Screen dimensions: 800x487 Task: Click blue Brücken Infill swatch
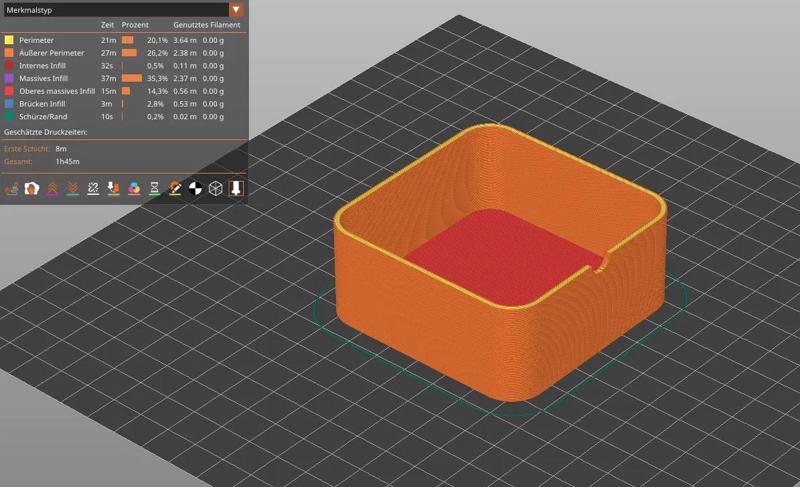[9, 104]
